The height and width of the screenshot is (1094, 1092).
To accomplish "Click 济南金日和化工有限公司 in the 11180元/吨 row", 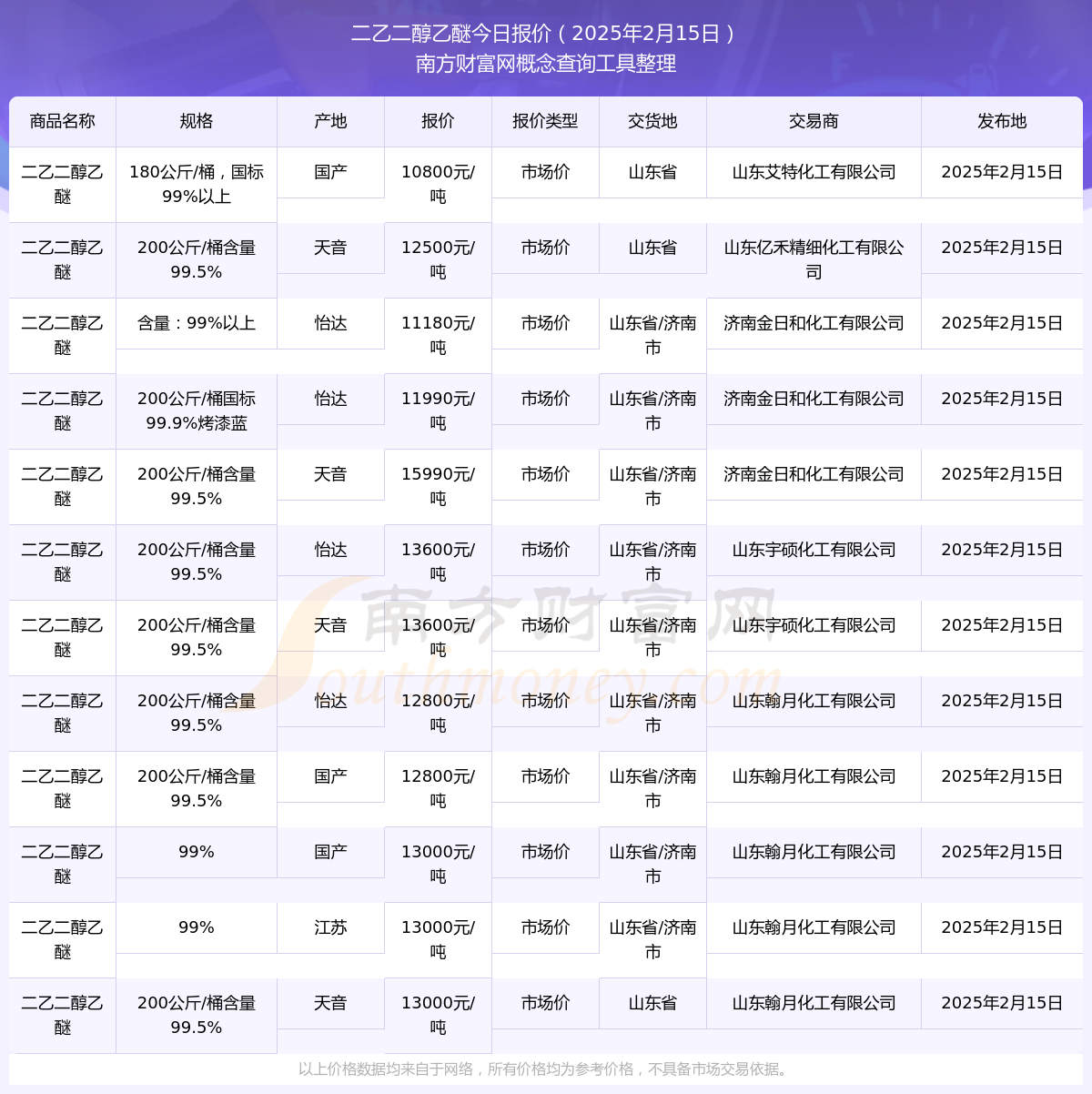I will (x=814, y=323).
